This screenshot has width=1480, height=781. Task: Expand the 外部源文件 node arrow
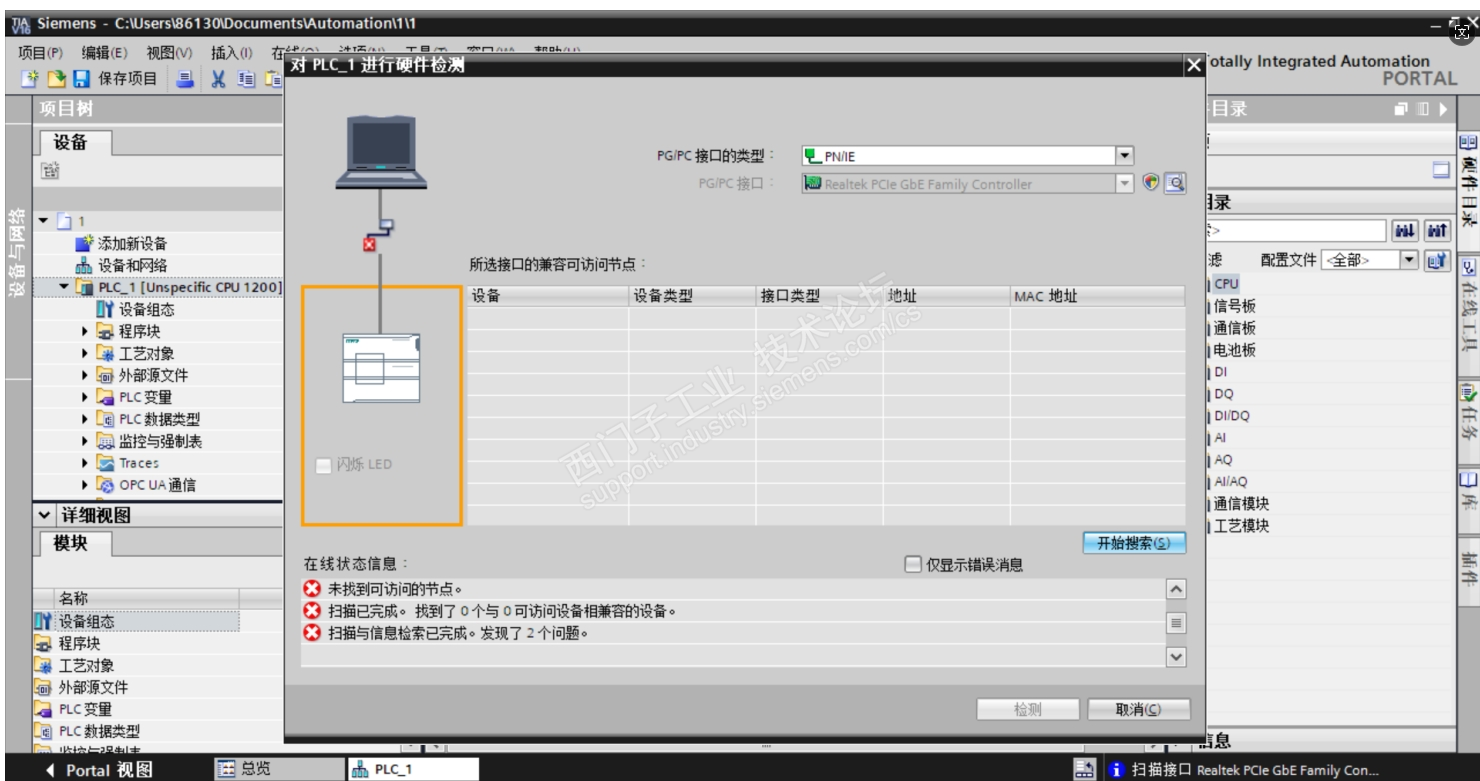point(85,376)
